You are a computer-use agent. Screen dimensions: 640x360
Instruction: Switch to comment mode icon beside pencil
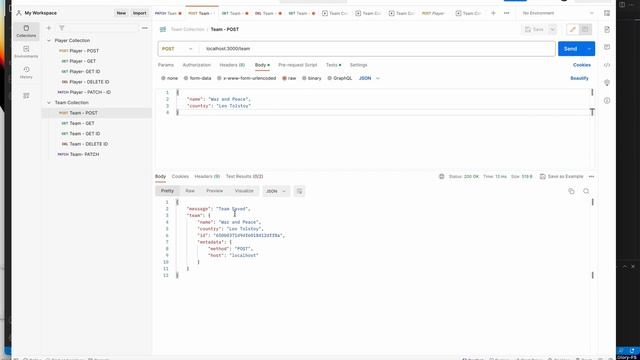tap(585, 29)
